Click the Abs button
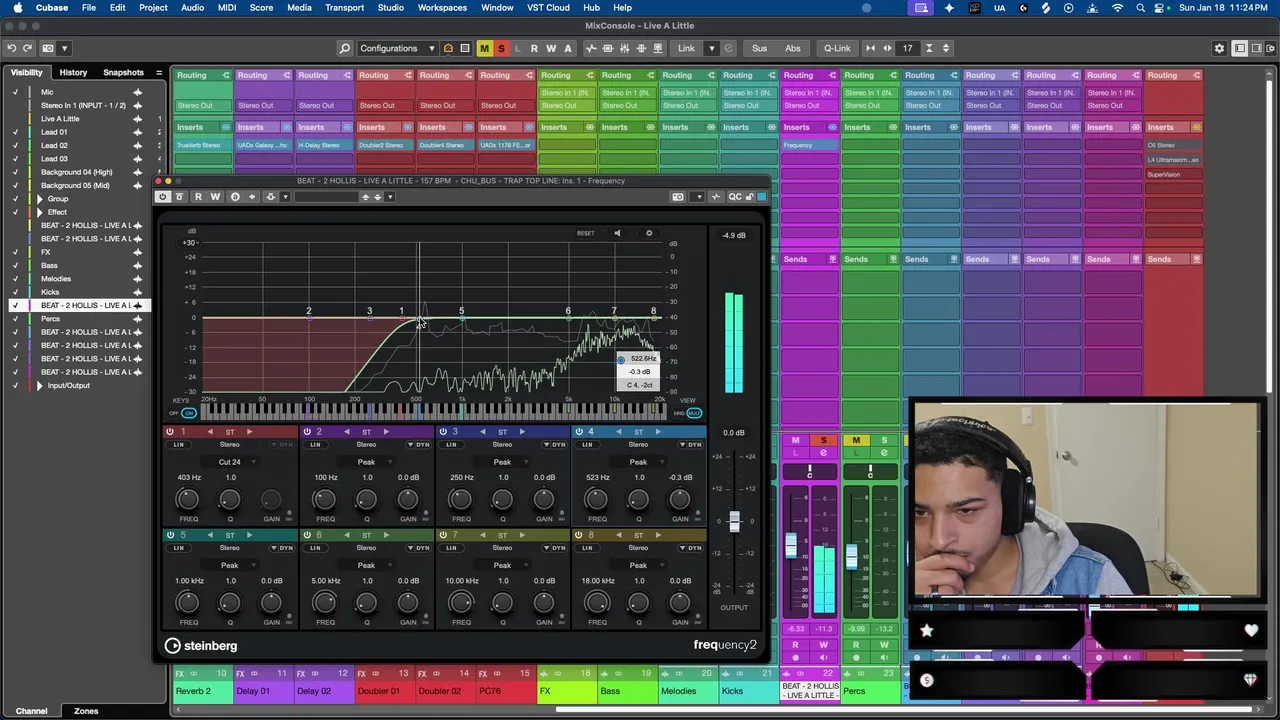The image size is (1280, 720). click(x=793, y=48)
